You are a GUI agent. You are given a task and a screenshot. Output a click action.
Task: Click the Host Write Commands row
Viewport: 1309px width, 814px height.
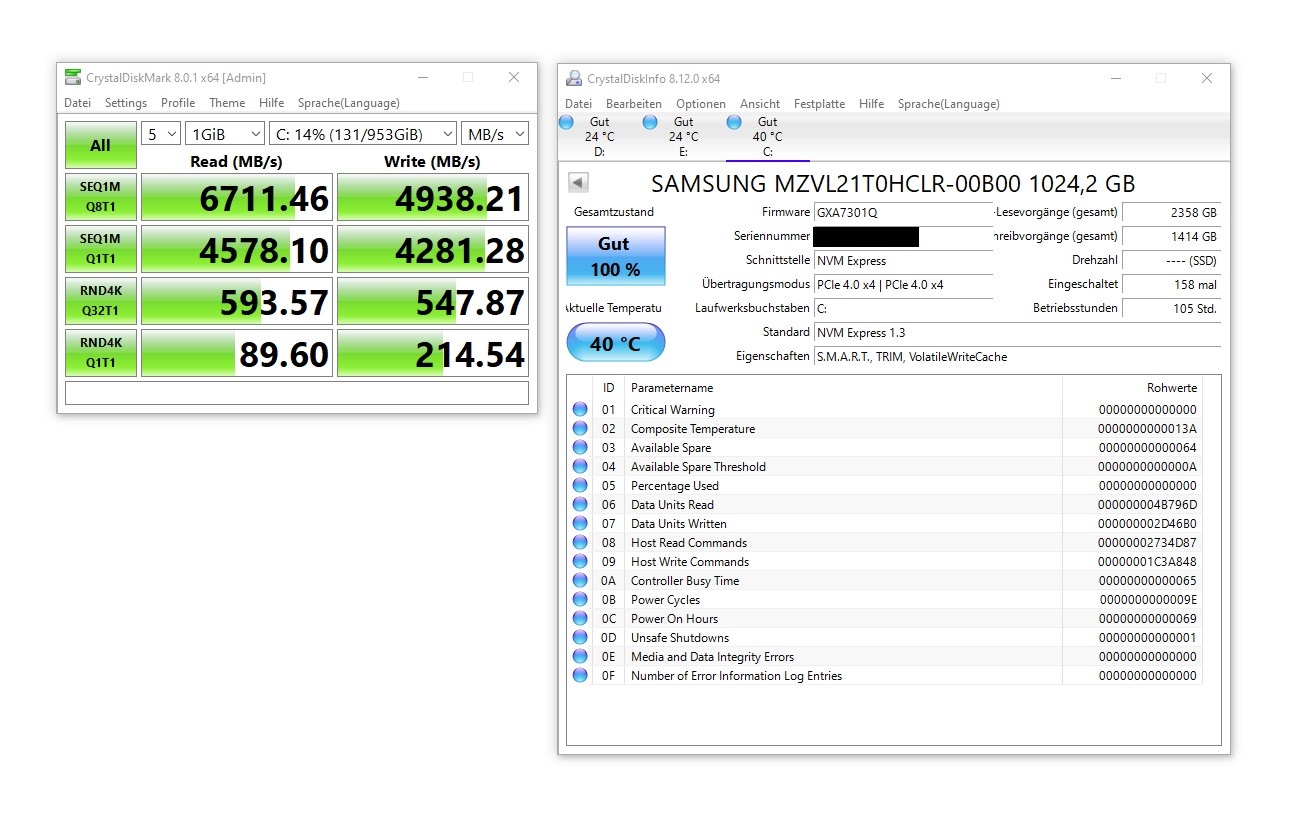coord(885,561)
